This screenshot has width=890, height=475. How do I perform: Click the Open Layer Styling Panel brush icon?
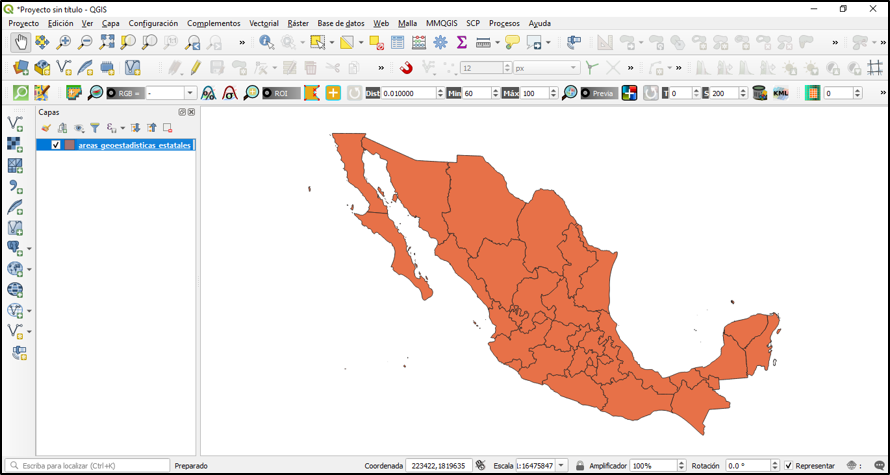[x=46, y=128]
